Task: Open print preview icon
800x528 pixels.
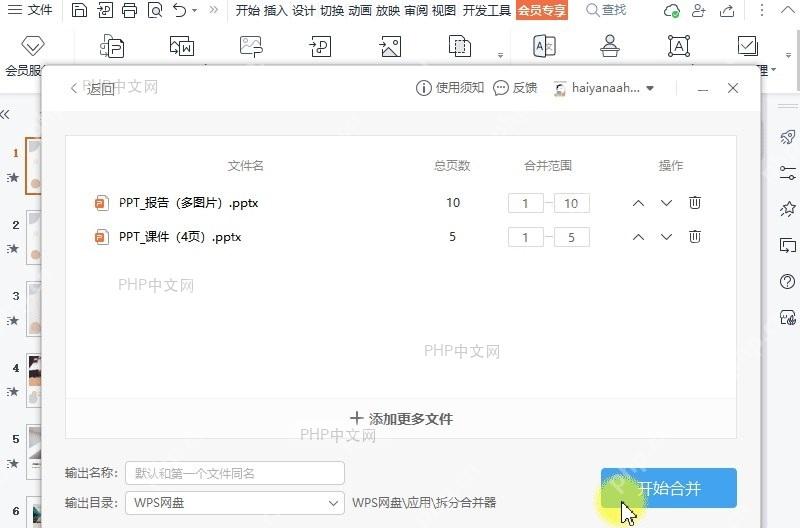Action: point(155,10)
